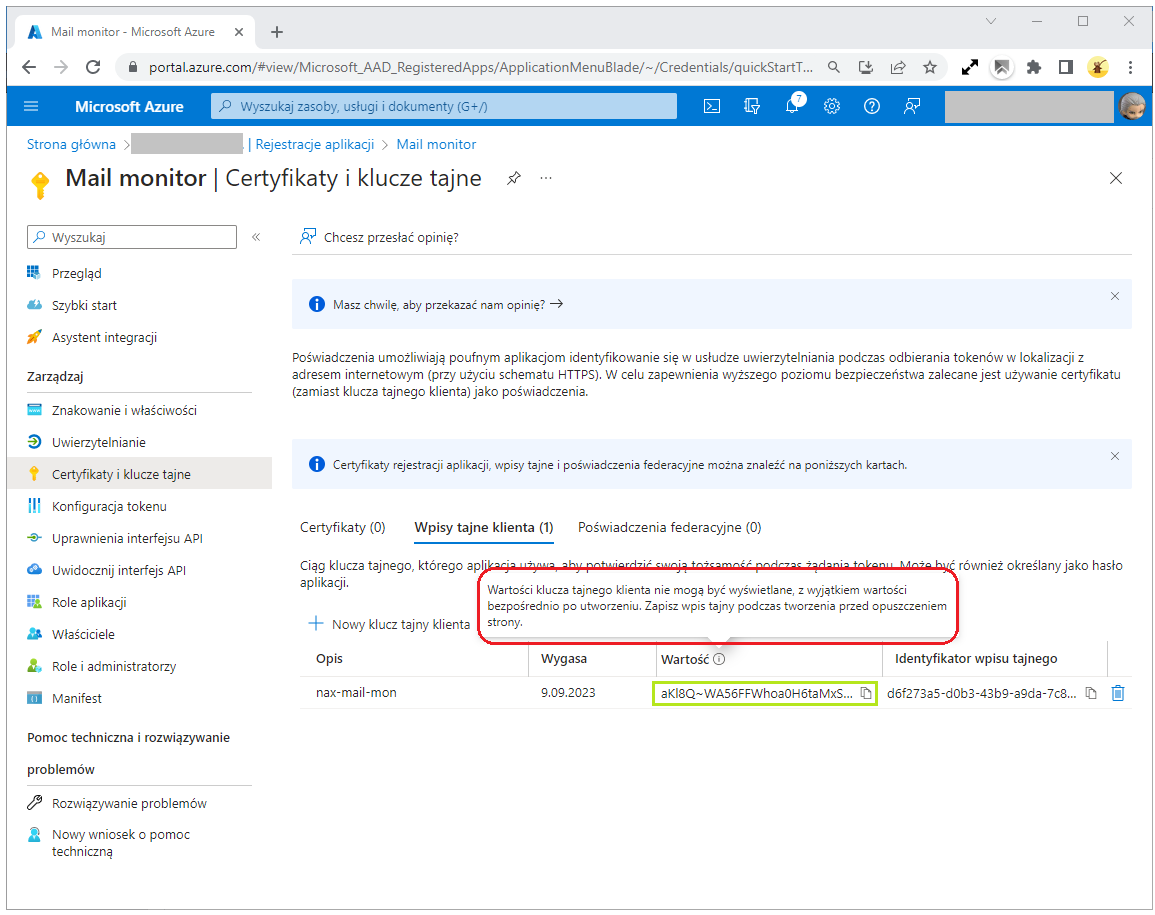This screenshot has height=915, width=1155.
Task: Pin the Mail monitor blade
Action: [x=514, y=178]
